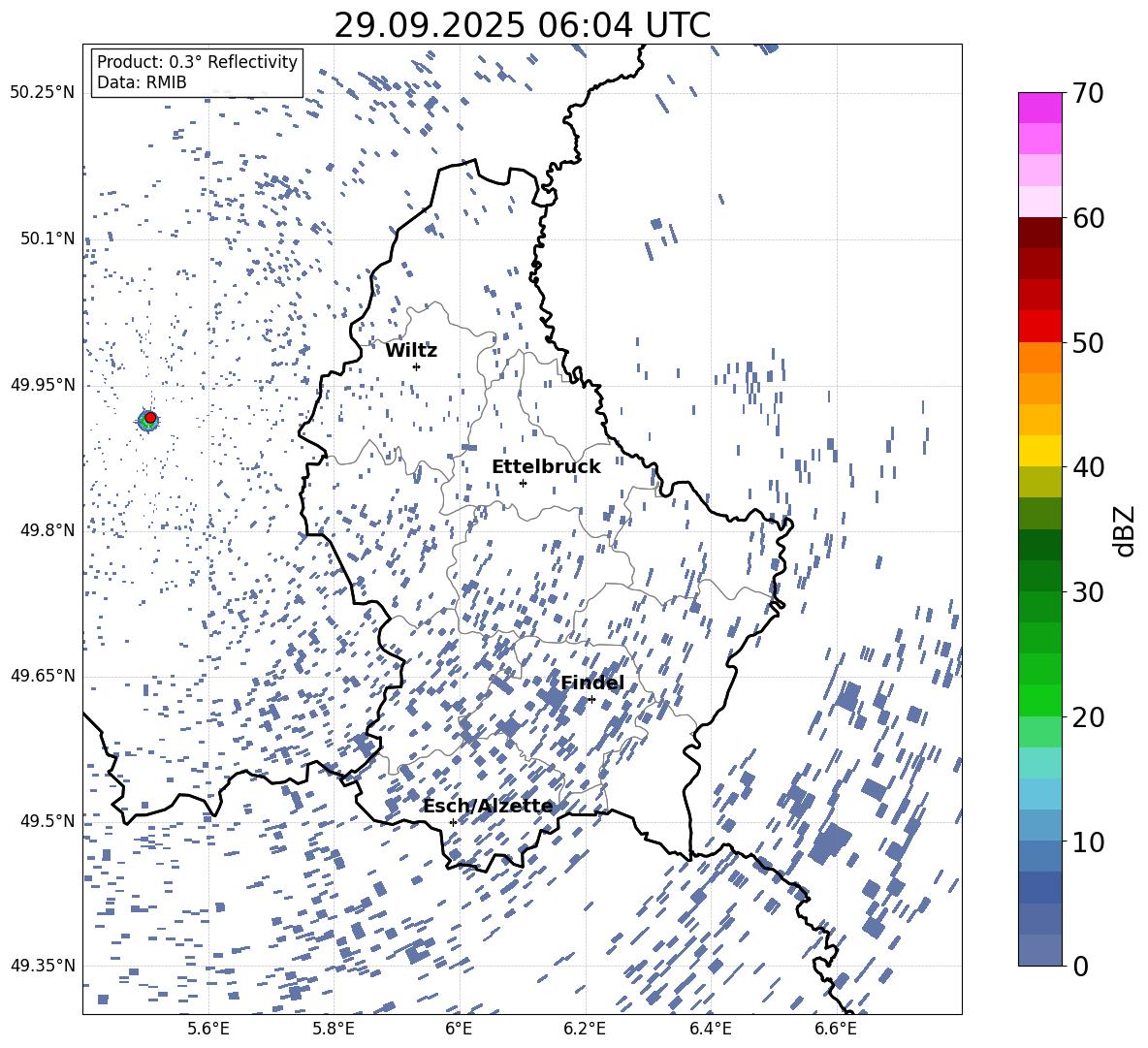Image resolution: width=1148 pixels, height=1048 pixels.
Task: Click the red radar site marker
Action: click(x=150, y=418)
